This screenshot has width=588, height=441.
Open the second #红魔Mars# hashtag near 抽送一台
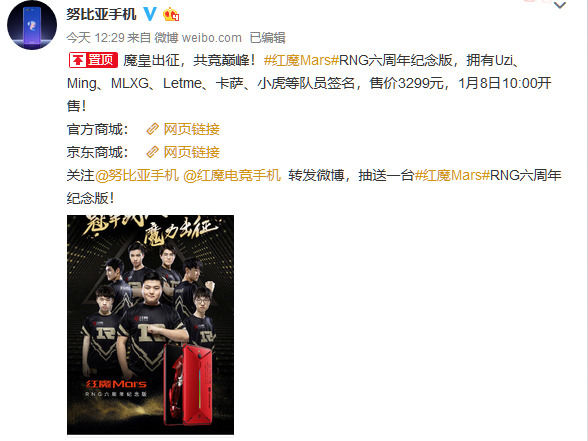pyautogui.click(x=452, y=175)
